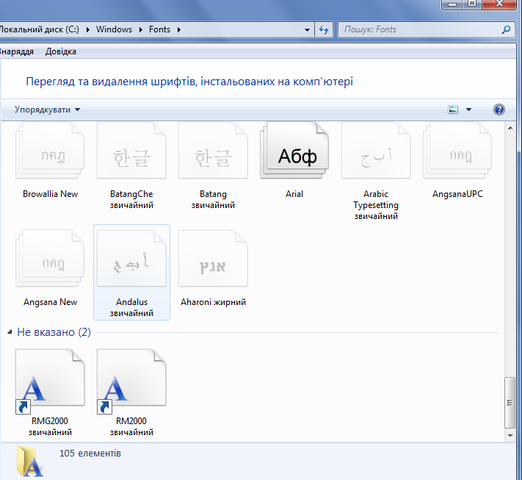
Task: Go to Windows folder in breadcrumb
Action: pyautogui.click(x=114, y=30)
